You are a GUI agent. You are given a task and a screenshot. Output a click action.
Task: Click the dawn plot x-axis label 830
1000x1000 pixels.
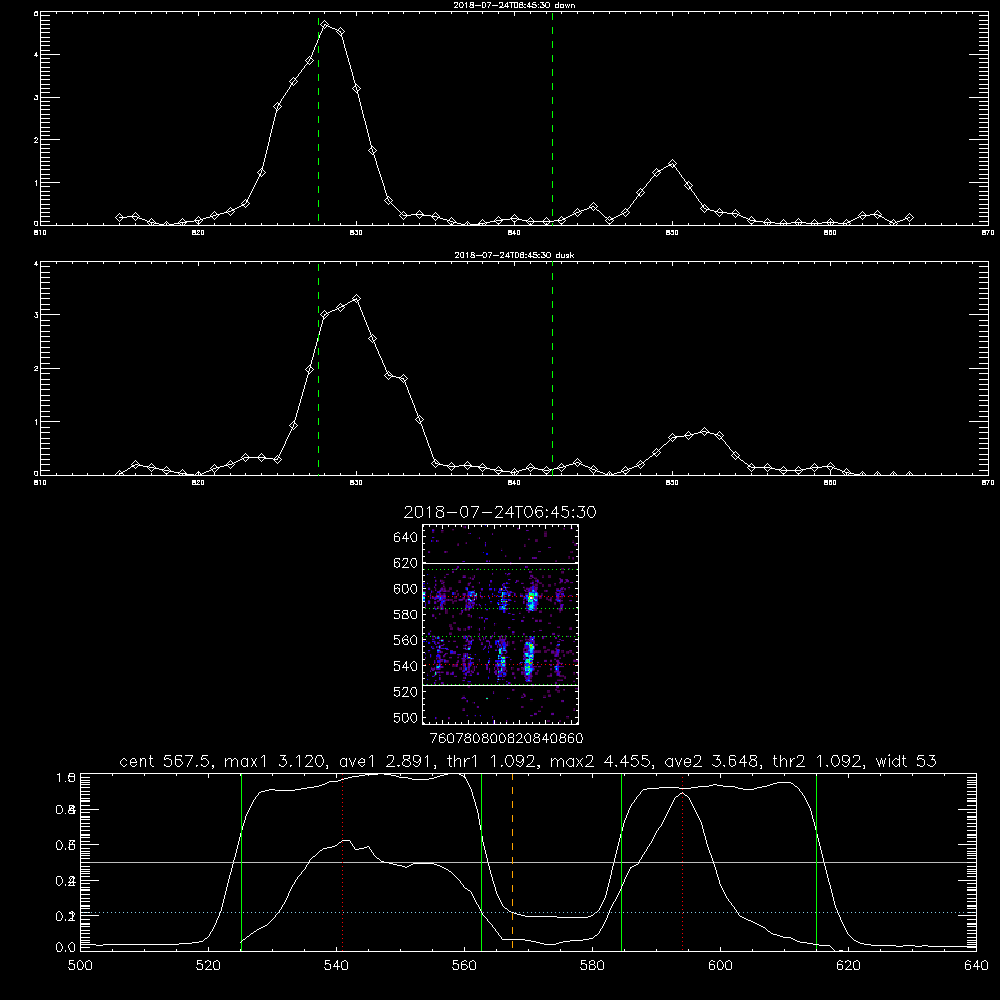click(356, 233)
